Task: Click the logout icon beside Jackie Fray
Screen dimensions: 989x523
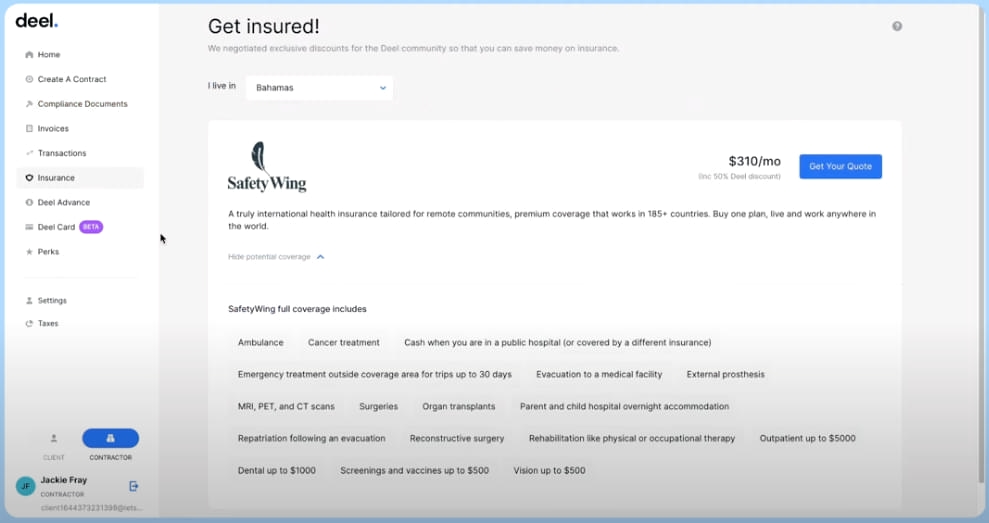Action: tap(134, 486)
